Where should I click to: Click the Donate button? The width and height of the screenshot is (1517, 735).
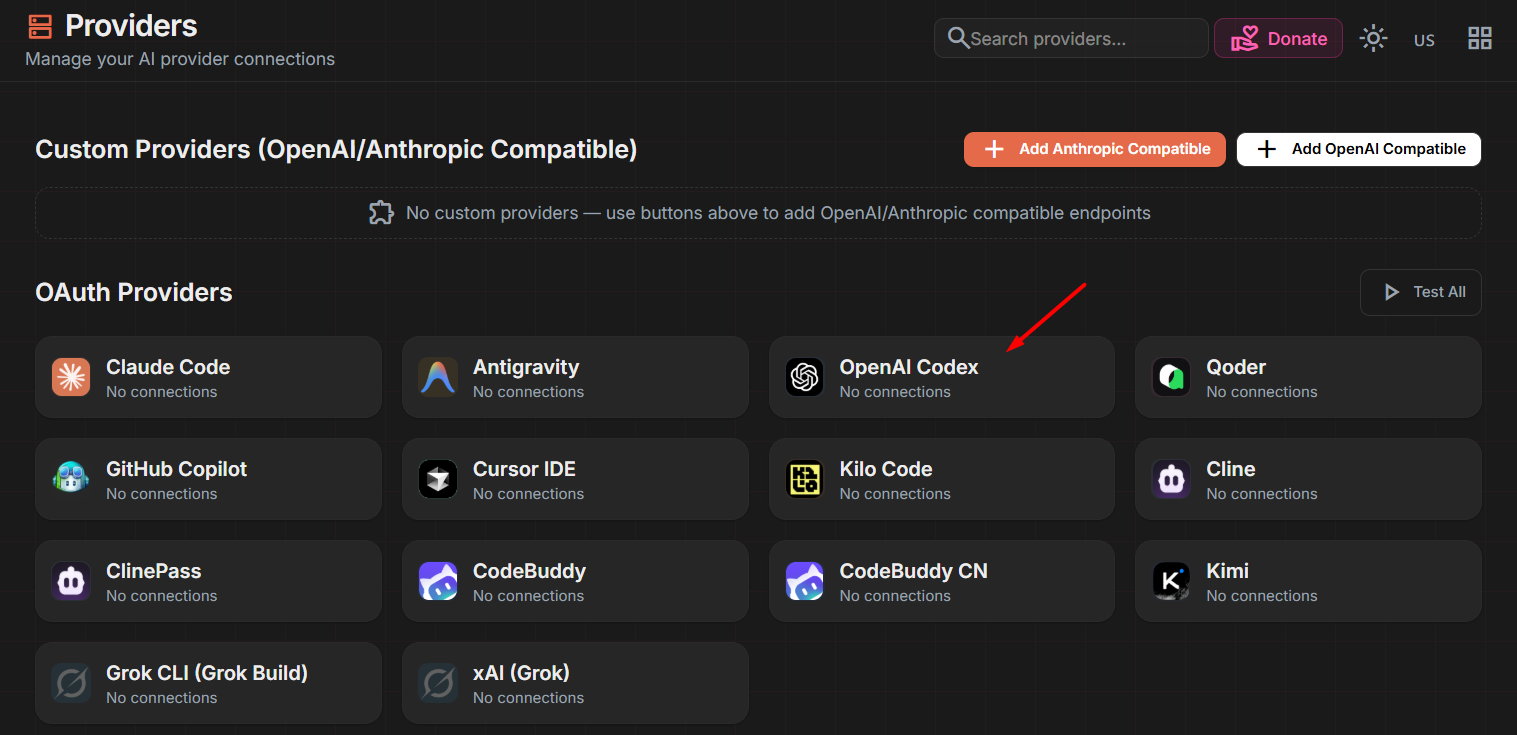coord(1278,38)
